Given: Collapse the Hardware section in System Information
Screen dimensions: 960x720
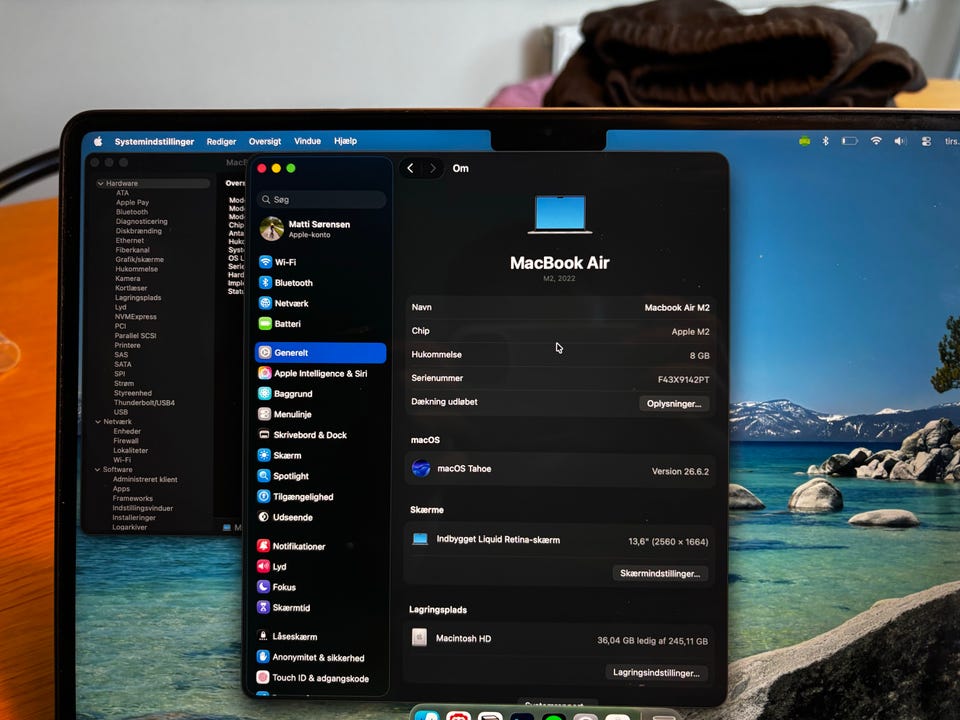Looking at the screenshot, I should (x=100, y=184).
